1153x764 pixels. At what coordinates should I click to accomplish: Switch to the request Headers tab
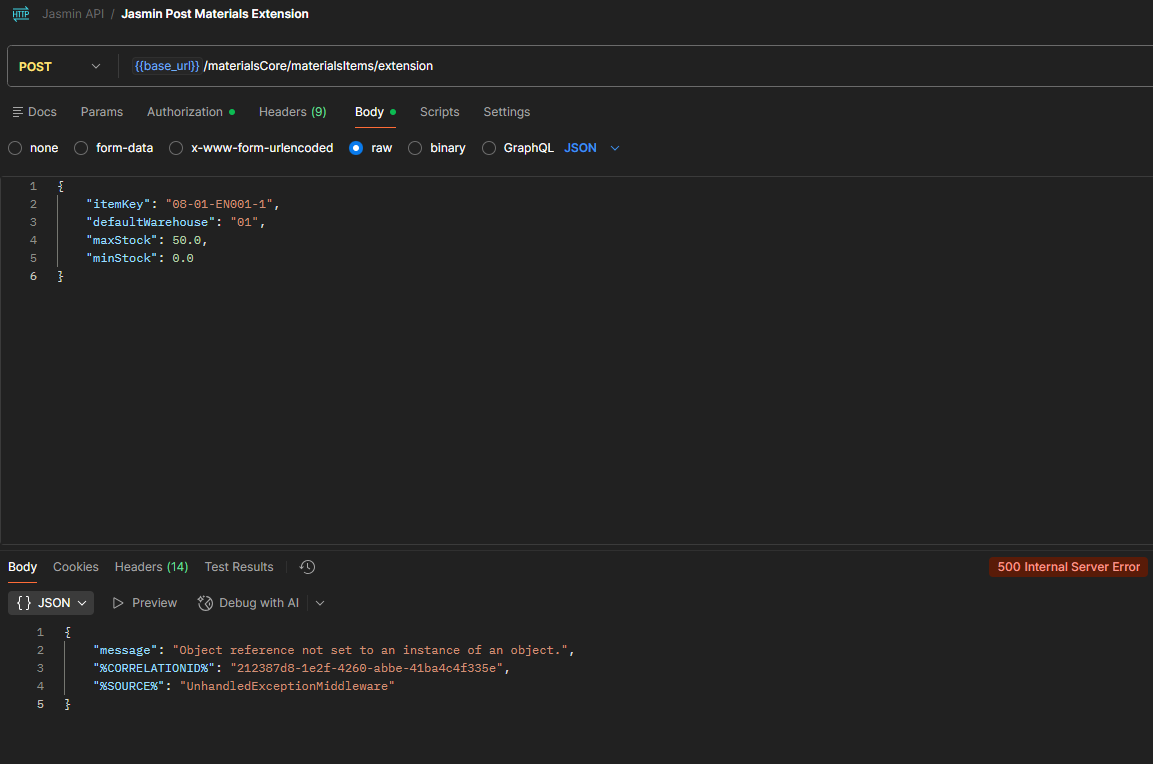(292, 112)
